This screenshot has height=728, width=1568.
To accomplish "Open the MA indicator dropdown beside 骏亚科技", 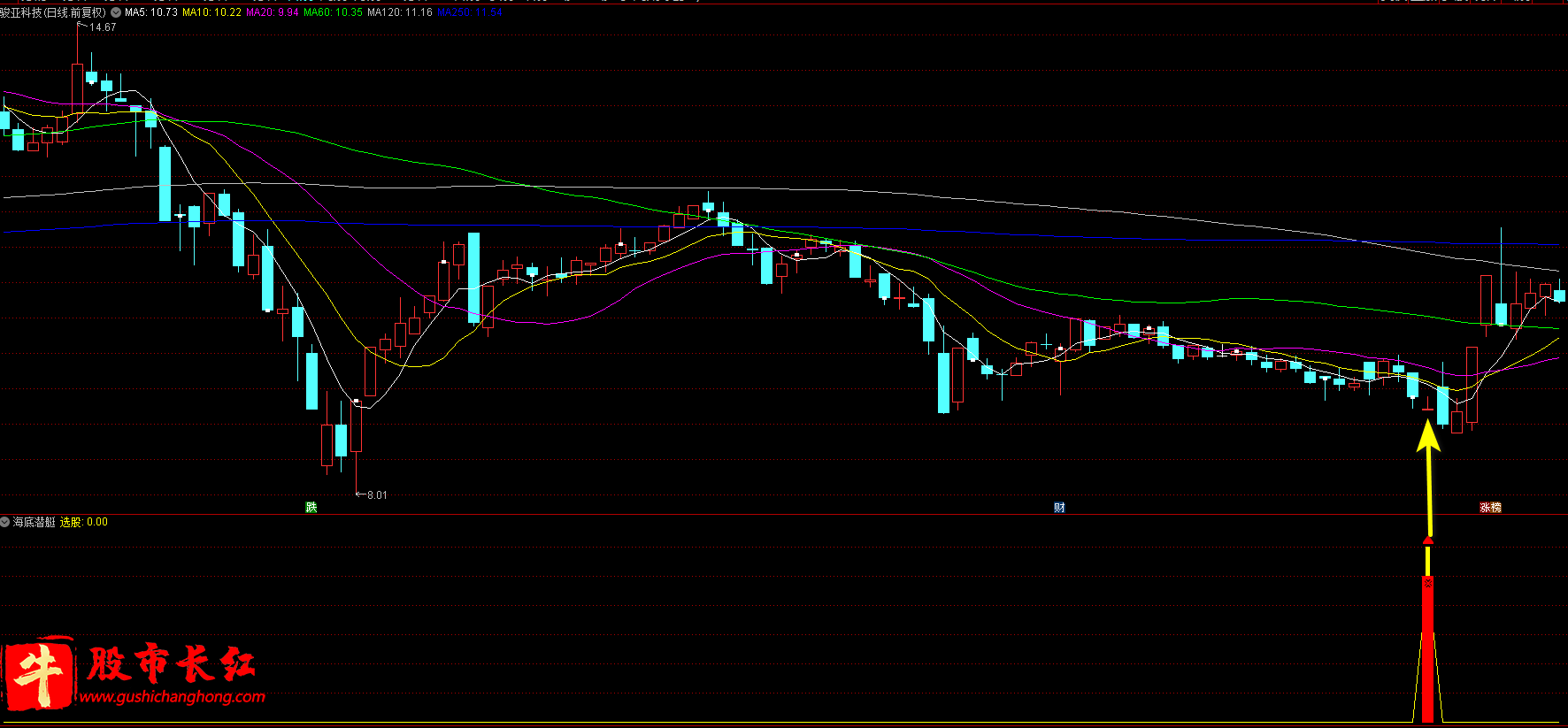I will tap(116, 12).
